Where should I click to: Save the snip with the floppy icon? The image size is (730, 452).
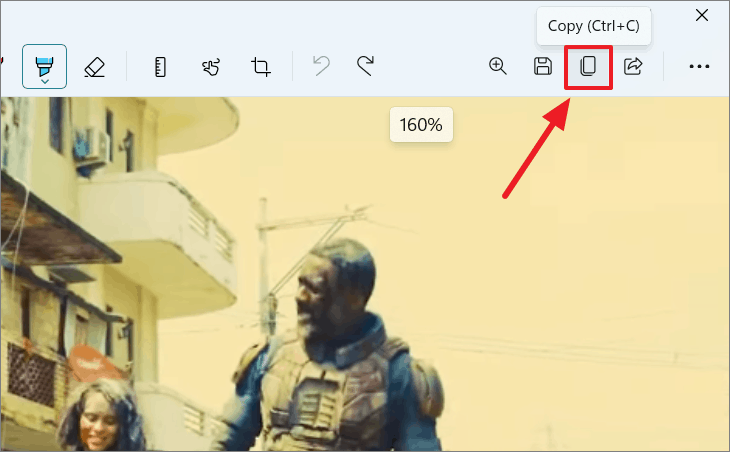pyautogui.click(x=543, y=66)
